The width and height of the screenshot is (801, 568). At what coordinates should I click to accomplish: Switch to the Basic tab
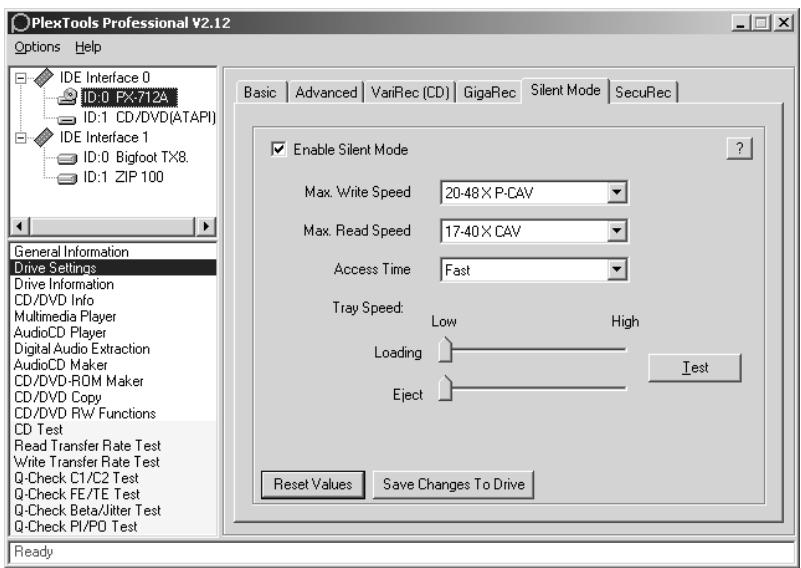pos(260,92)
